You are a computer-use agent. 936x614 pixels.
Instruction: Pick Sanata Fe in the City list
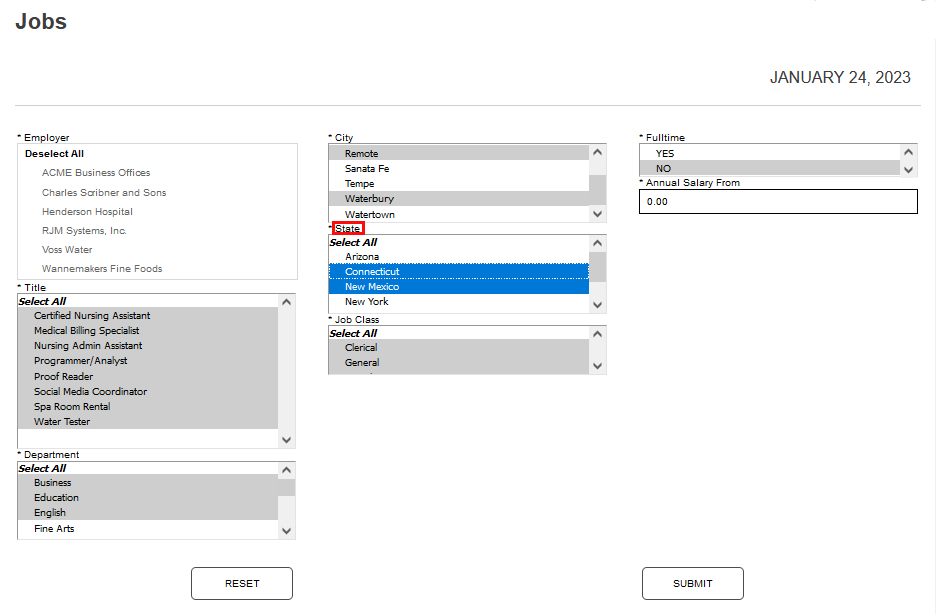point(367,169)
